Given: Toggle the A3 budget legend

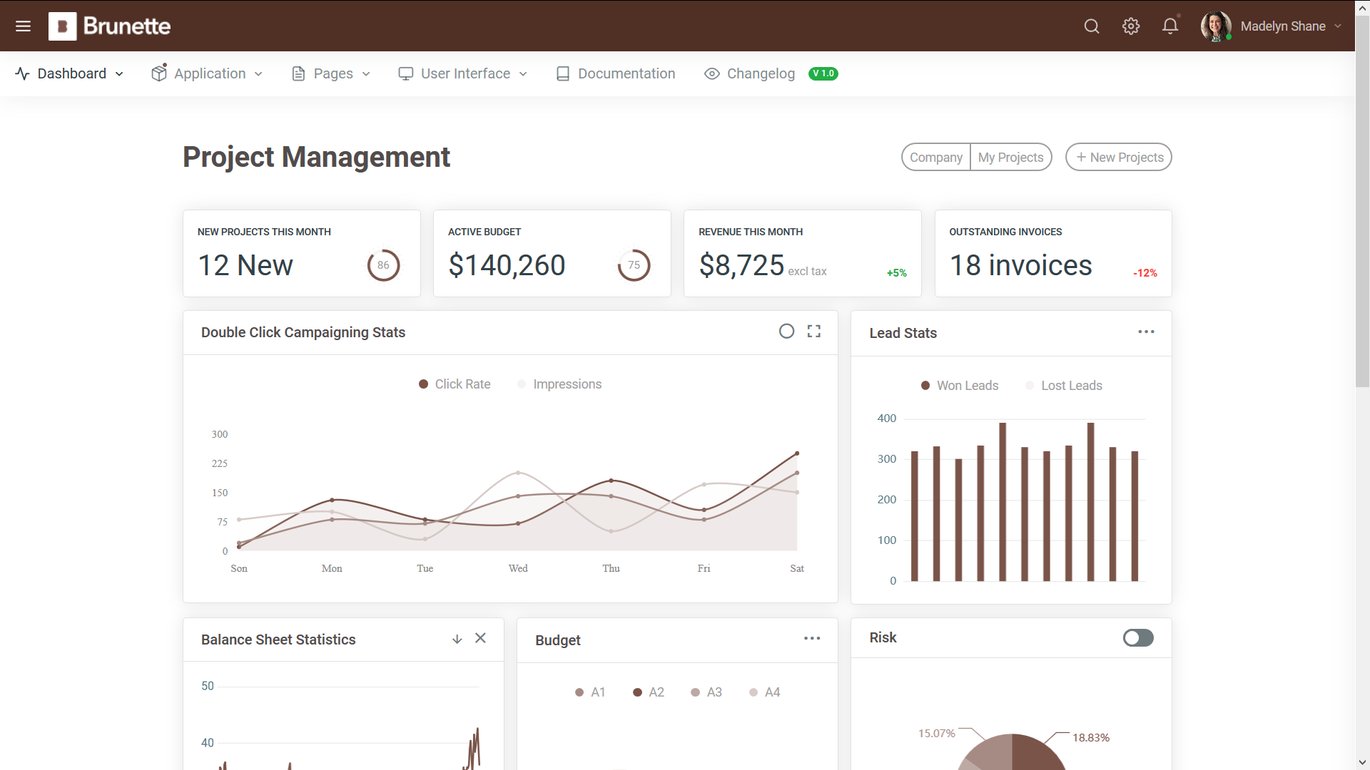Looking at the screenshot, I should (x=706, y=692).
